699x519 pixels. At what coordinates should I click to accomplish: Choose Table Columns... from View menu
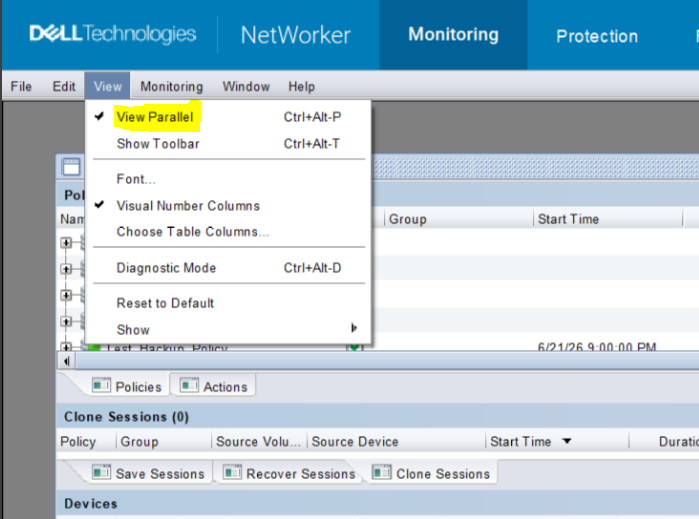coord(228,231)
